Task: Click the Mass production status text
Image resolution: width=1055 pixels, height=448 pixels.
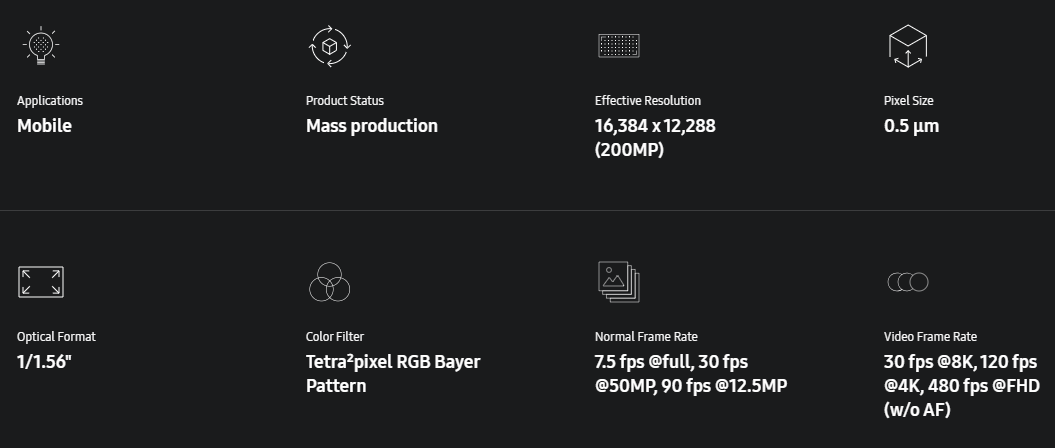Action: tap(371, 126)
